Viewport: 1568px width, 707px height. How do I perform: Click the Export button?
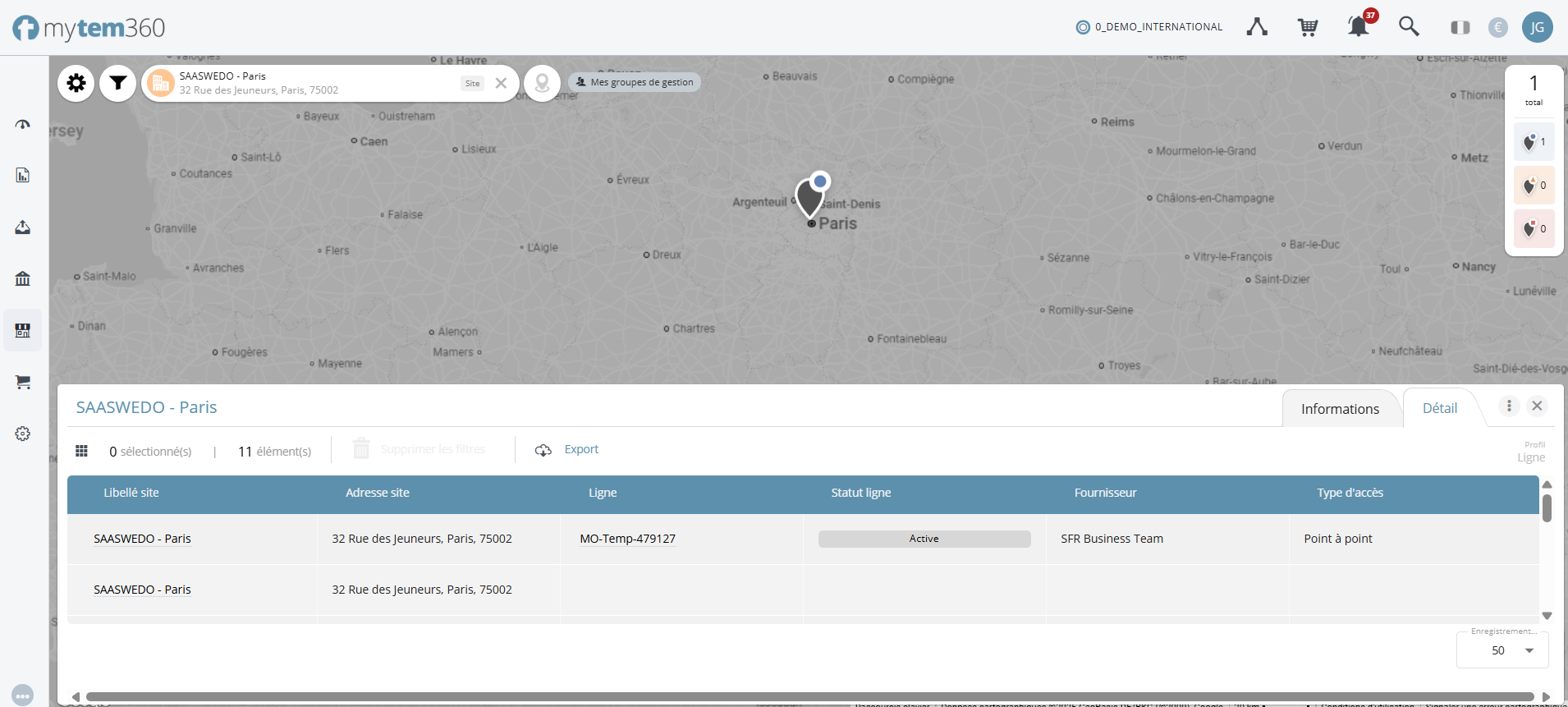567,449
